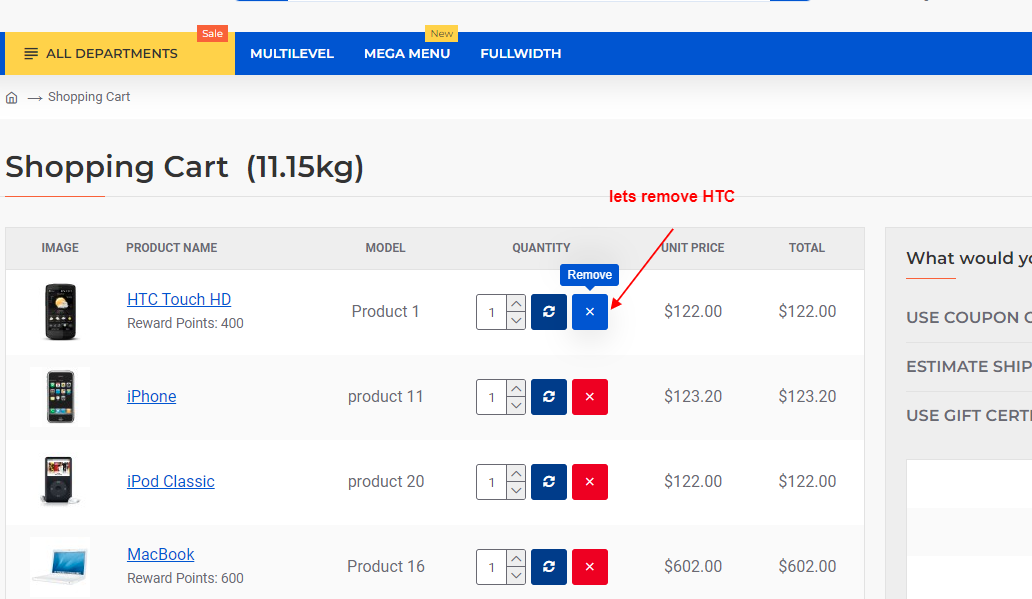Screen dimensions: 1032x599
Task: Click MacBook's Reward Points: 600 text
Action: pos(185,578)
